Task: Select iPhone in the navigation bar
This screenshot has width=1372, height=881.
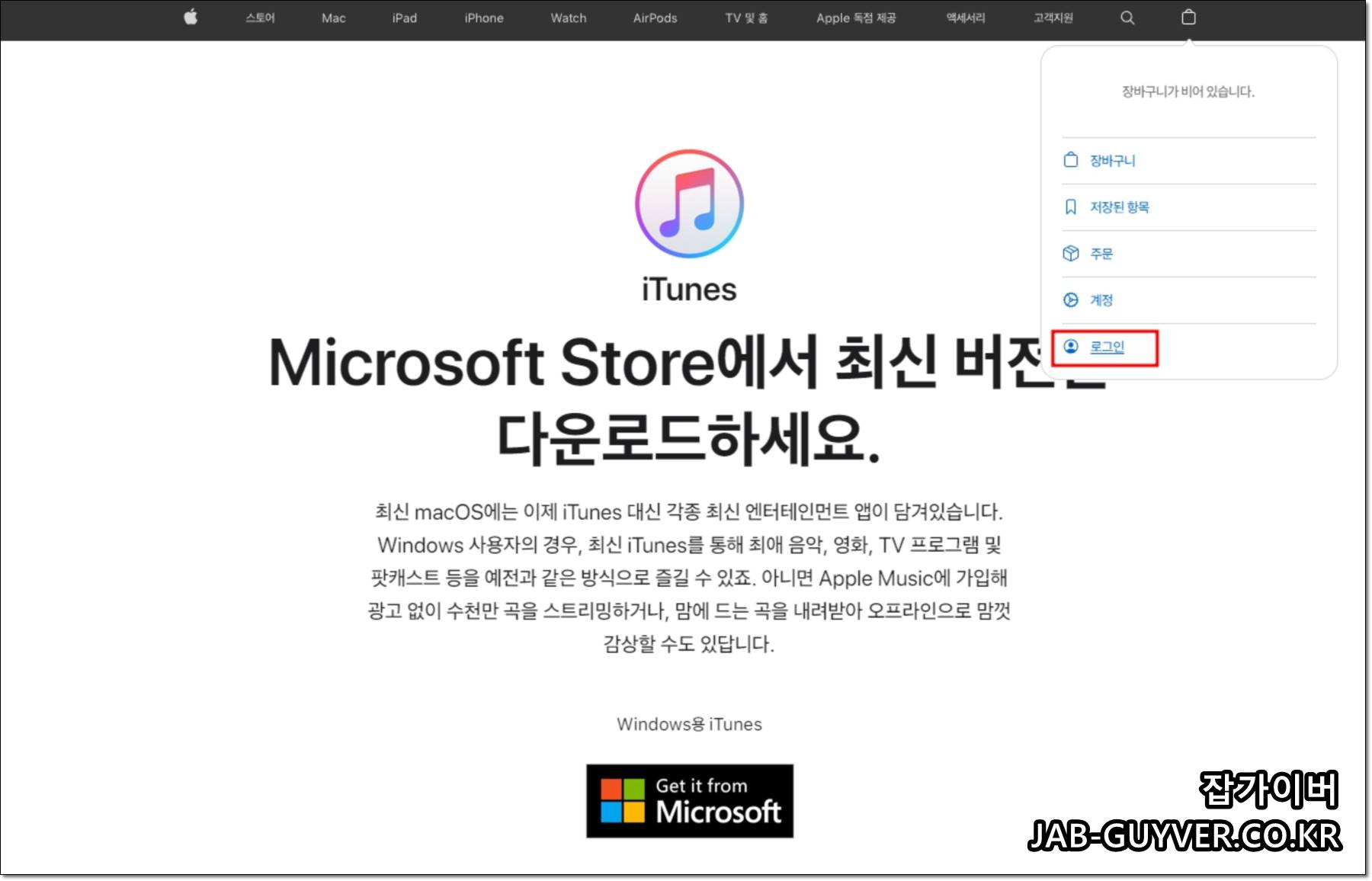Action: coord(484,18)
